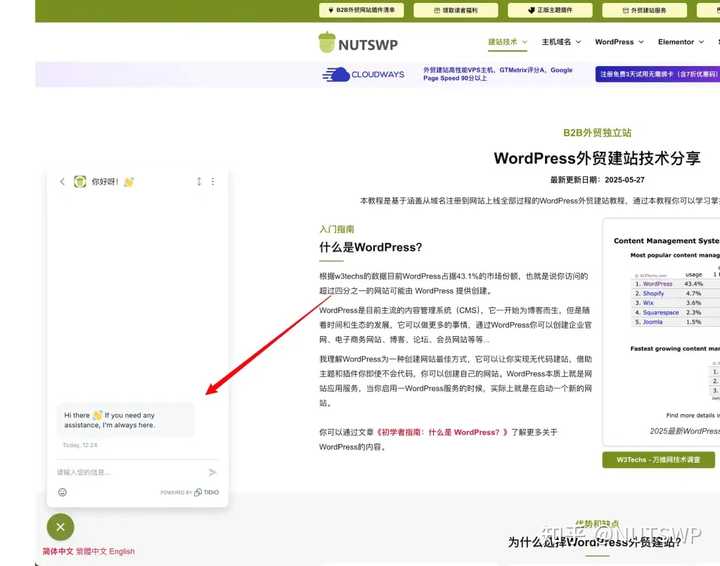The width and height of the screenshot is (720, 566).
Task: Expand the 主机域名 dropdown menu
Action: (561, 42)
